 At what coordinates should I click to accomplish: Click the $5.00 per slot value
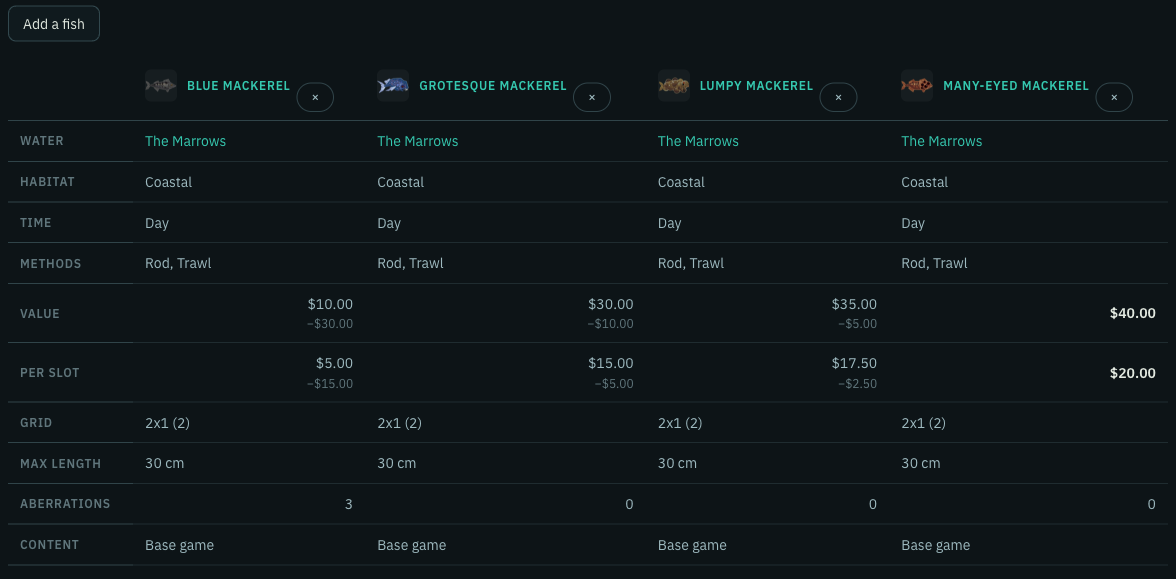pos(334,363)
